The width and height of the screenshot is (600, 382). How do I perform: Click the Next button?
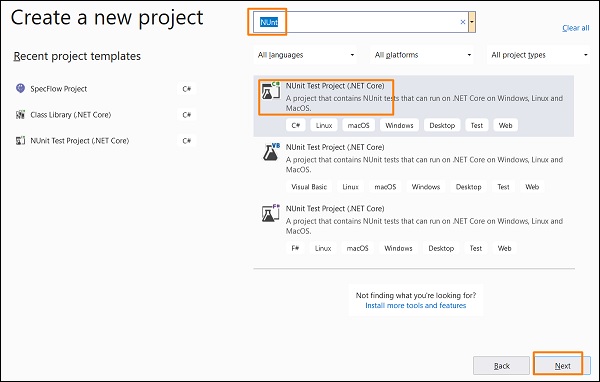(x=562, y=366)
